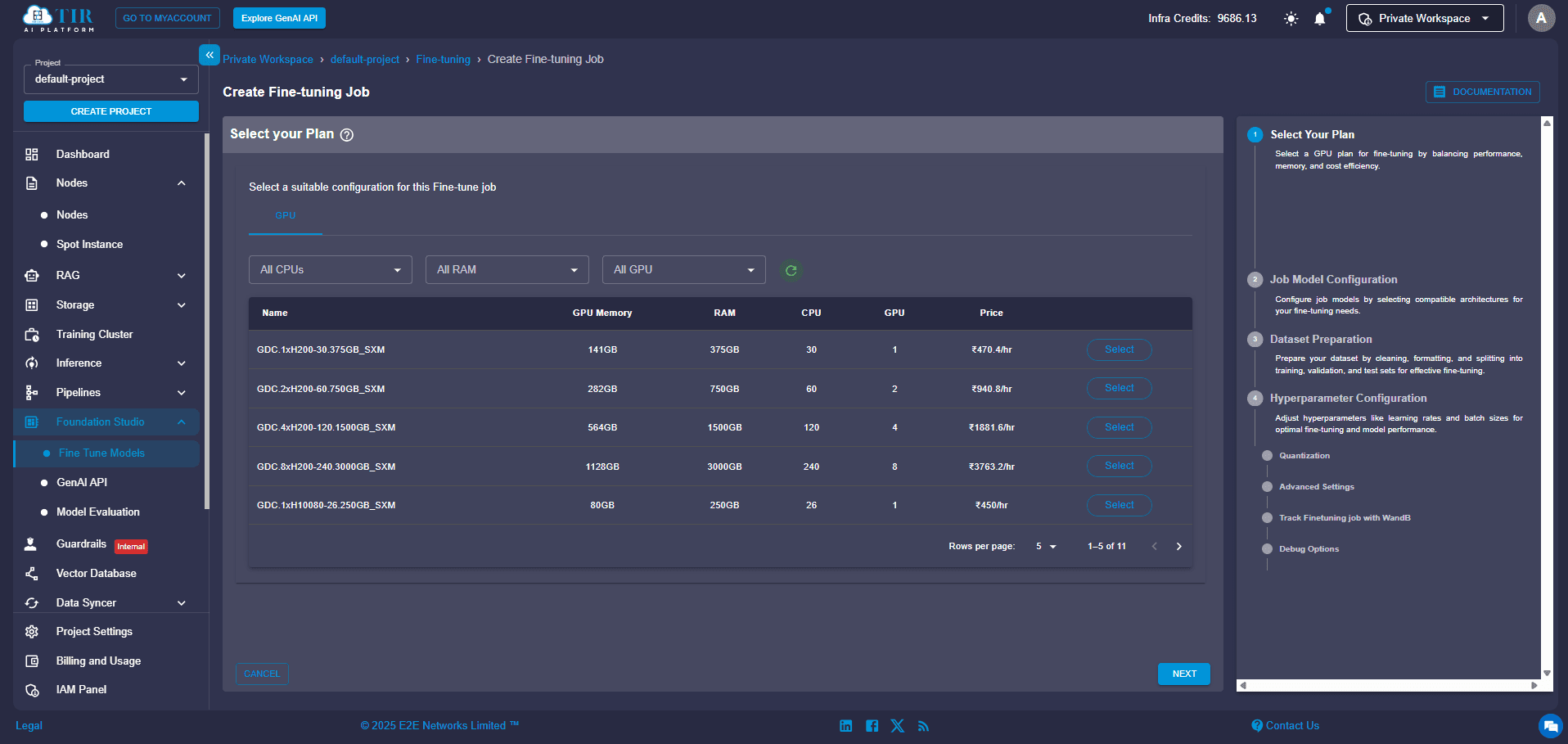
Task: Expand the RAG sidebar chevron
Action: (182, 276)
